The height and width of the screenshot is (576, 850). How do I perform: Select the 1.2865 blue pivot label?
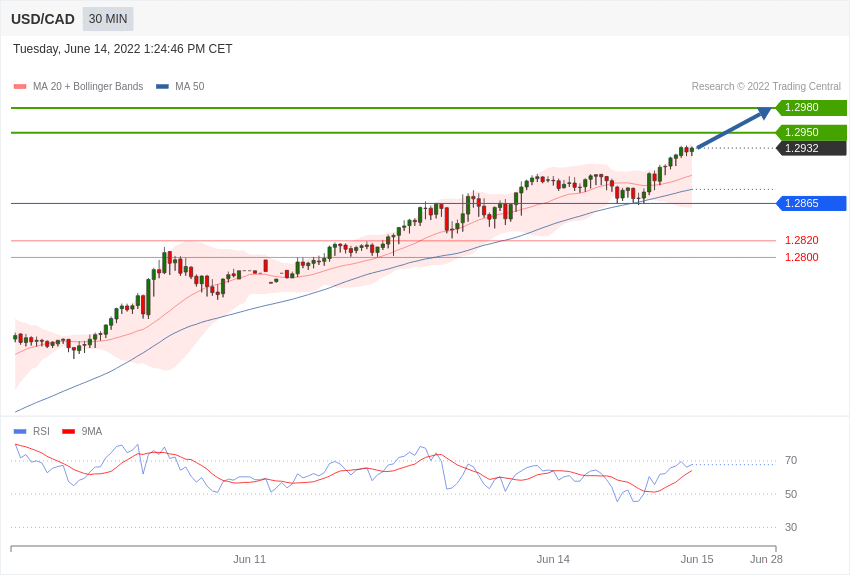[811, 203]
